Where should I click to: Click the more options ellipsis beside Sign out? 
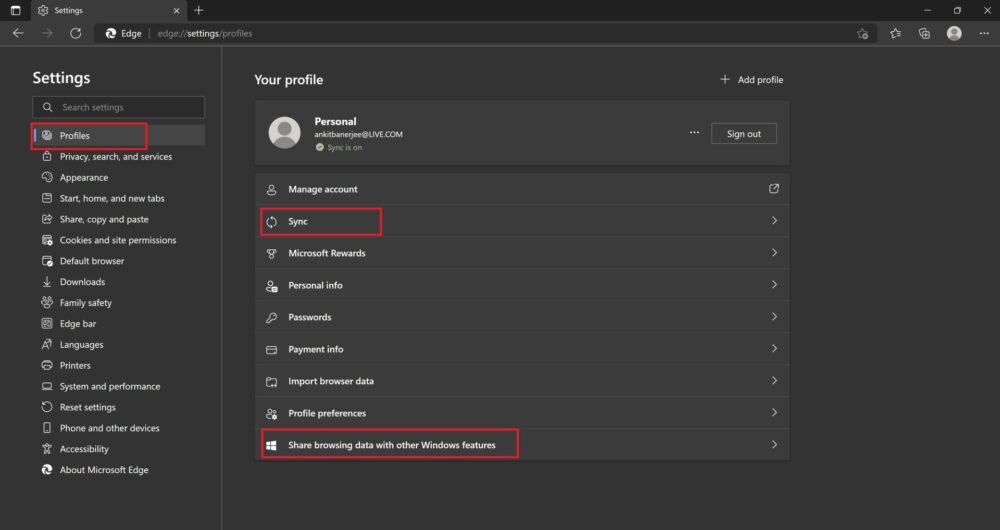tap(694, 133)
